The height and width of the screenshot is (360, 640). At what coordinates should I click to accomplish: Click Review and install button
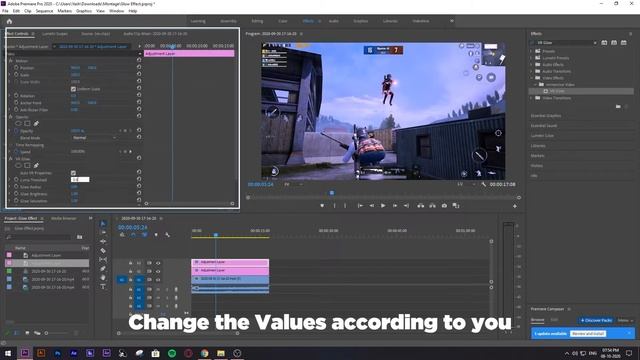click(x=588, y=333)
